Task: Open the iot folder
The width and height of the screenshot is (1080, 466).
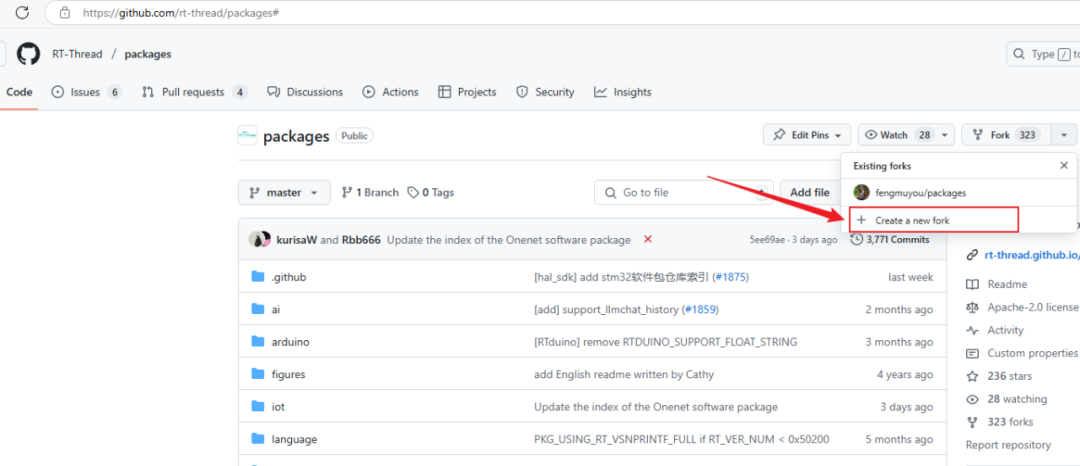Action: pyautogui.click(x=278, y=407)
